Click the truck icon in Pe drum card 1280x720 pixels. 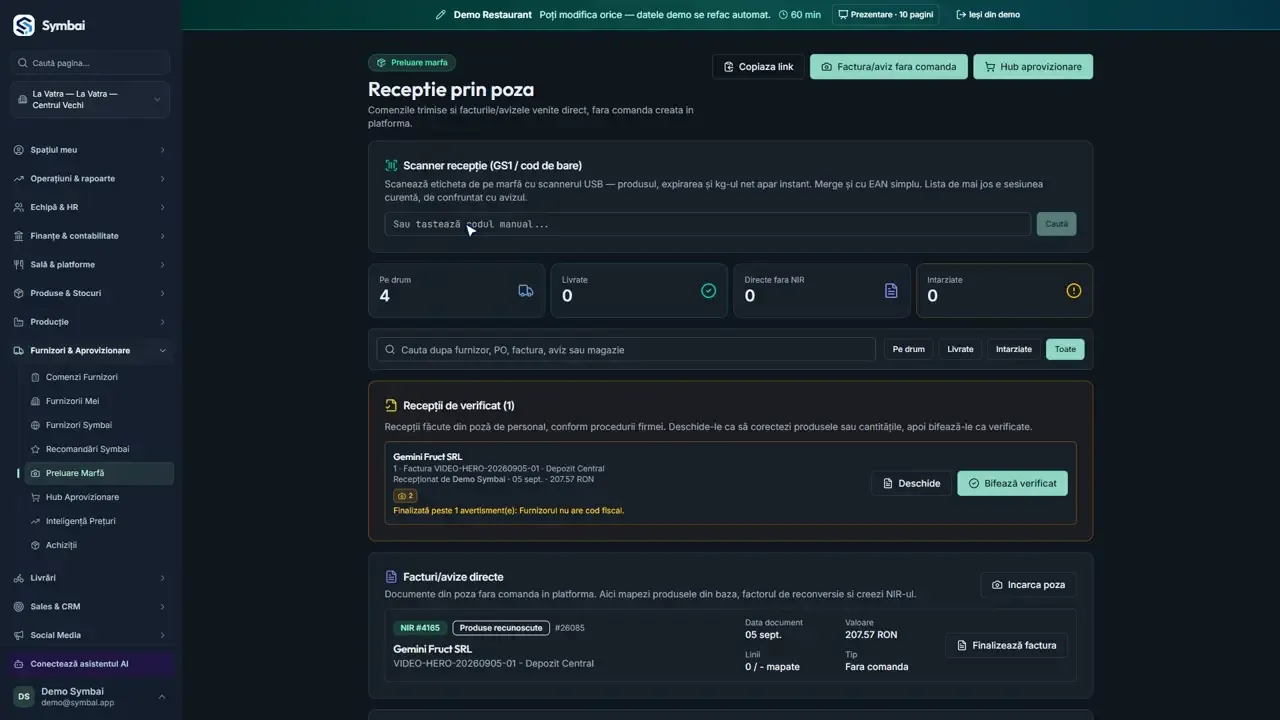tap(526, 291)
